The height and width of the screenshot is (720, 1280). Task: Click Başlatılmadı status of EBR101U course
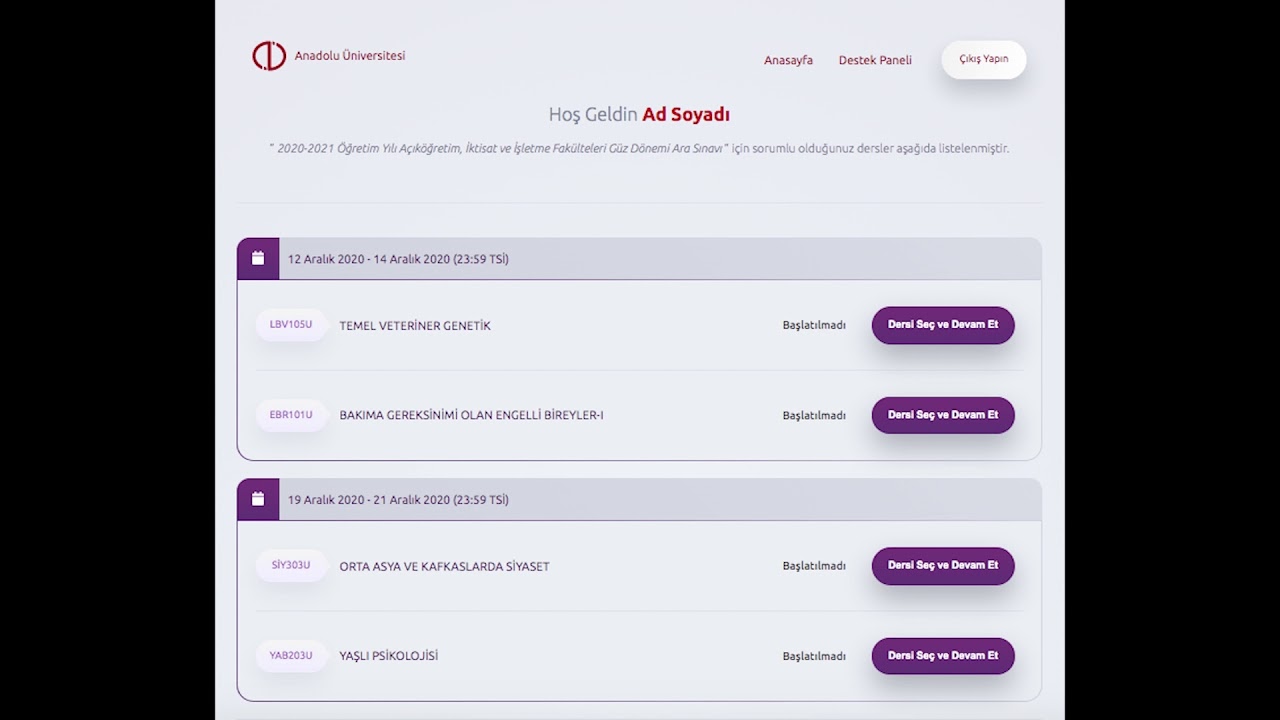(814, 415)
